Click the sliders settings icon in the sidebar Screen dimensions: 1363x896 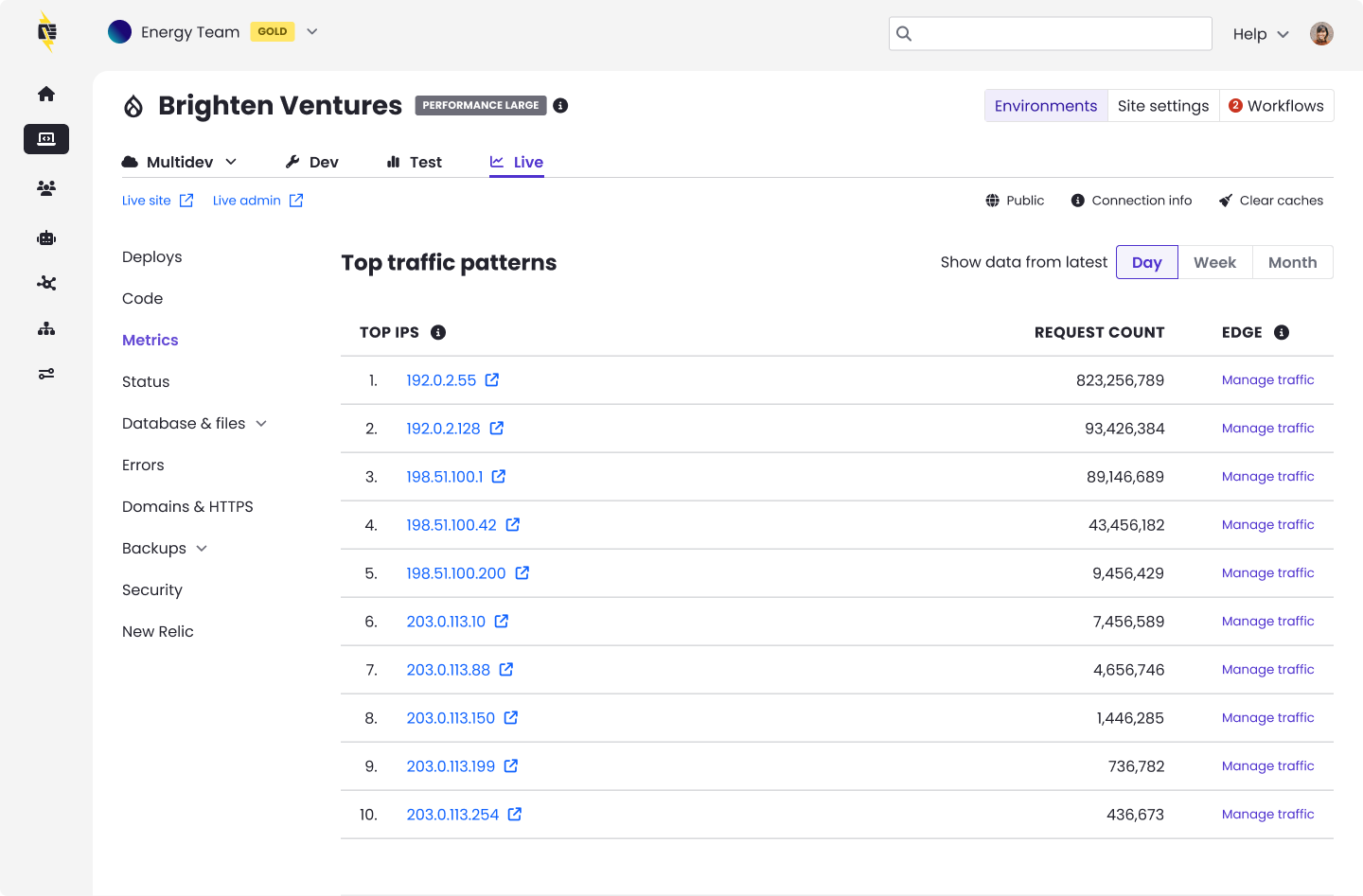(46, 374)
